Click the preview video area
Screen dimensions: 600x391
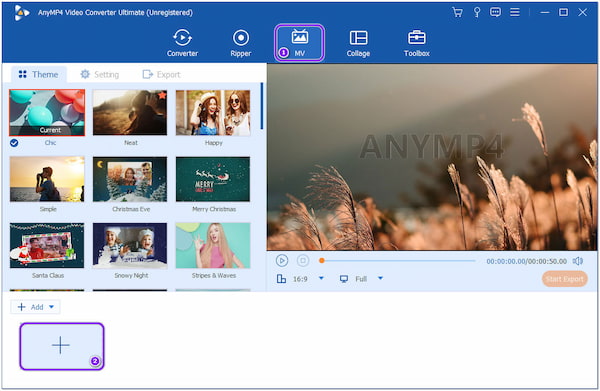pos(432,157)
